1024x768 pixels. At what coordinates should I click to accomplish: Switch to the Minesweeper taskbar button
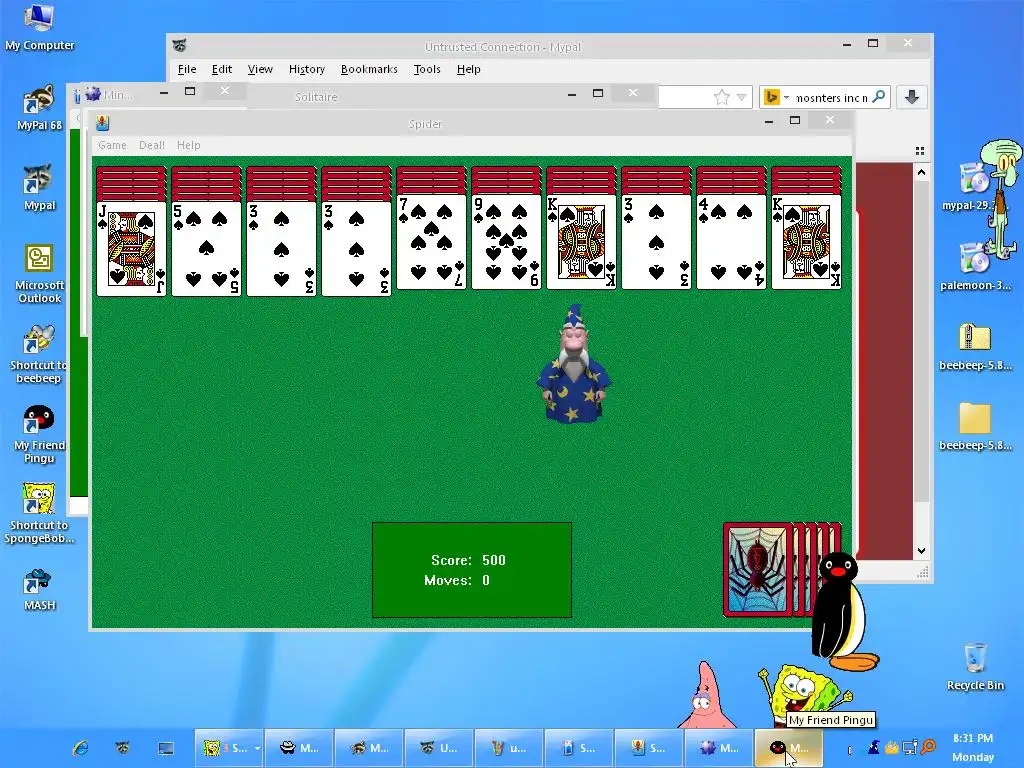click(x=719, y=748)
